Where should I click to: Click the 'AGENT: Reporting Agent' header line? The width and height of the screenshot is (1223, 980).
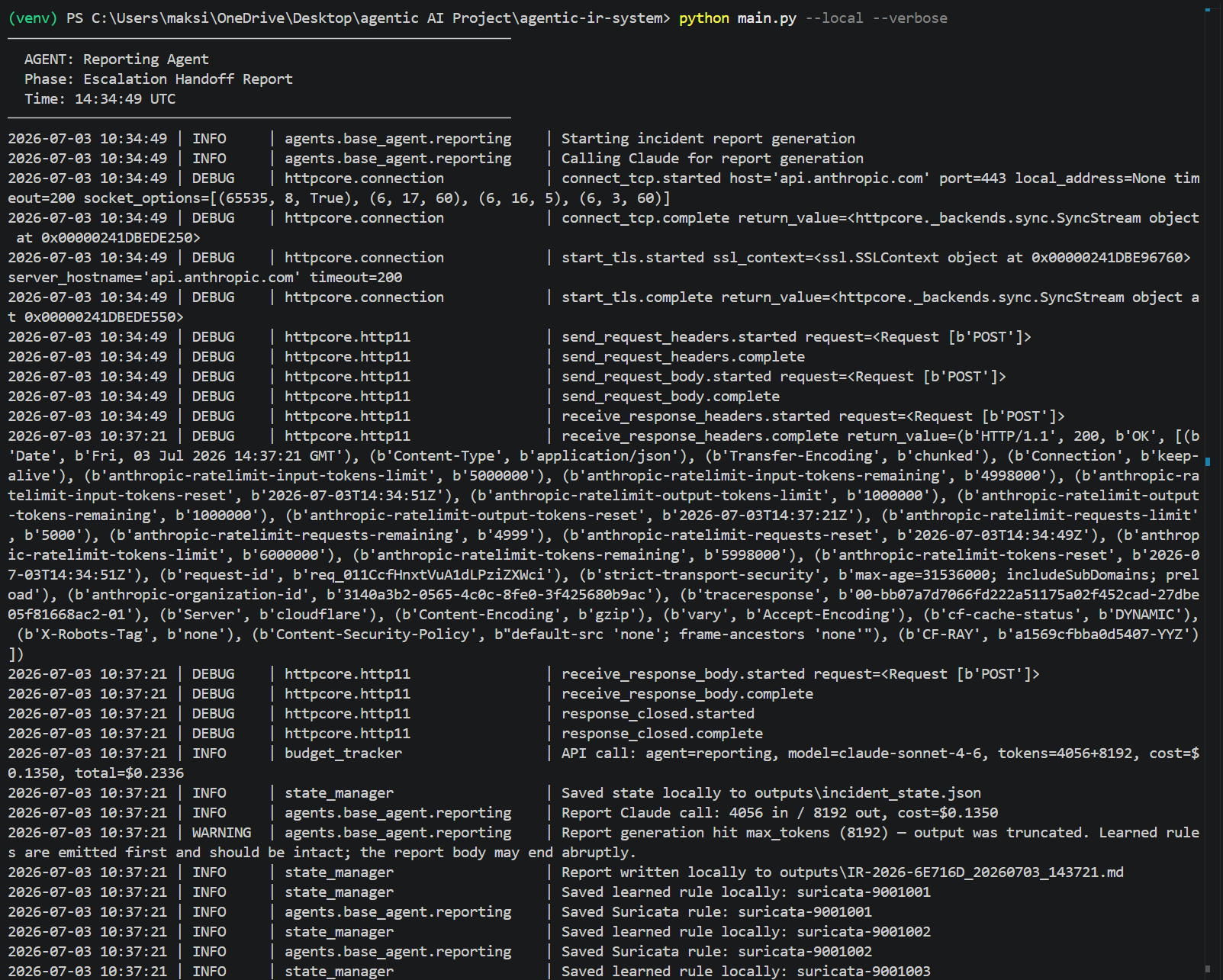tap(116, 59)
